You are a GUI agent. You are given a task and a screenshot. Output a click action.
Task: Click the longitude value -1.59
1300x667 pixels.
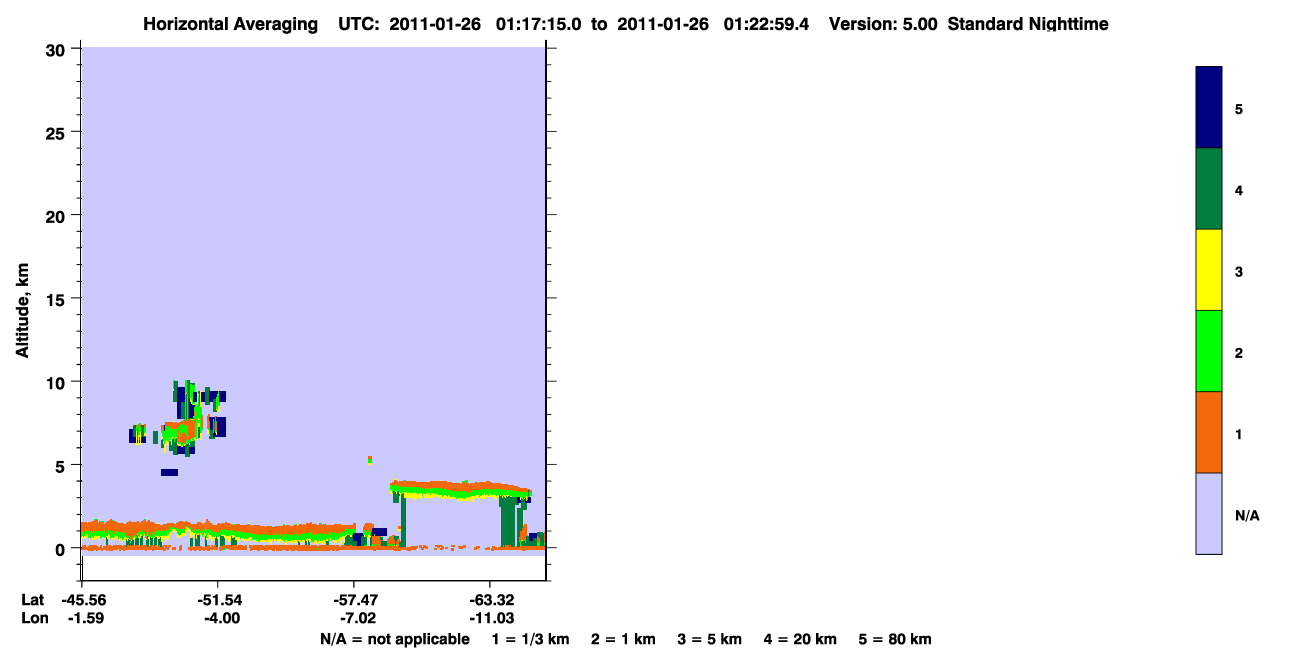point(85,618)
